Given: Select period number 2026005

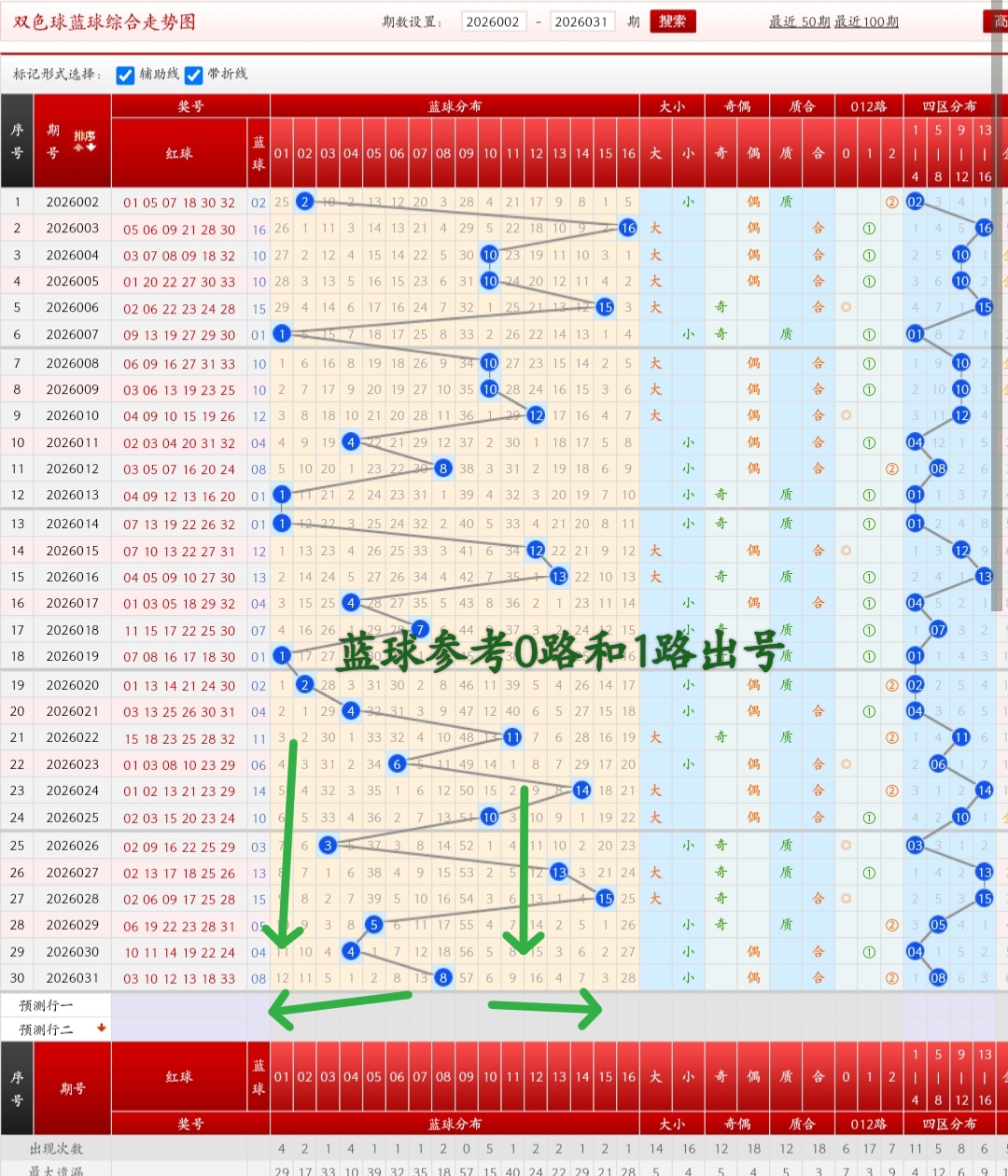Looking at the screenshot, I should 72,281.
